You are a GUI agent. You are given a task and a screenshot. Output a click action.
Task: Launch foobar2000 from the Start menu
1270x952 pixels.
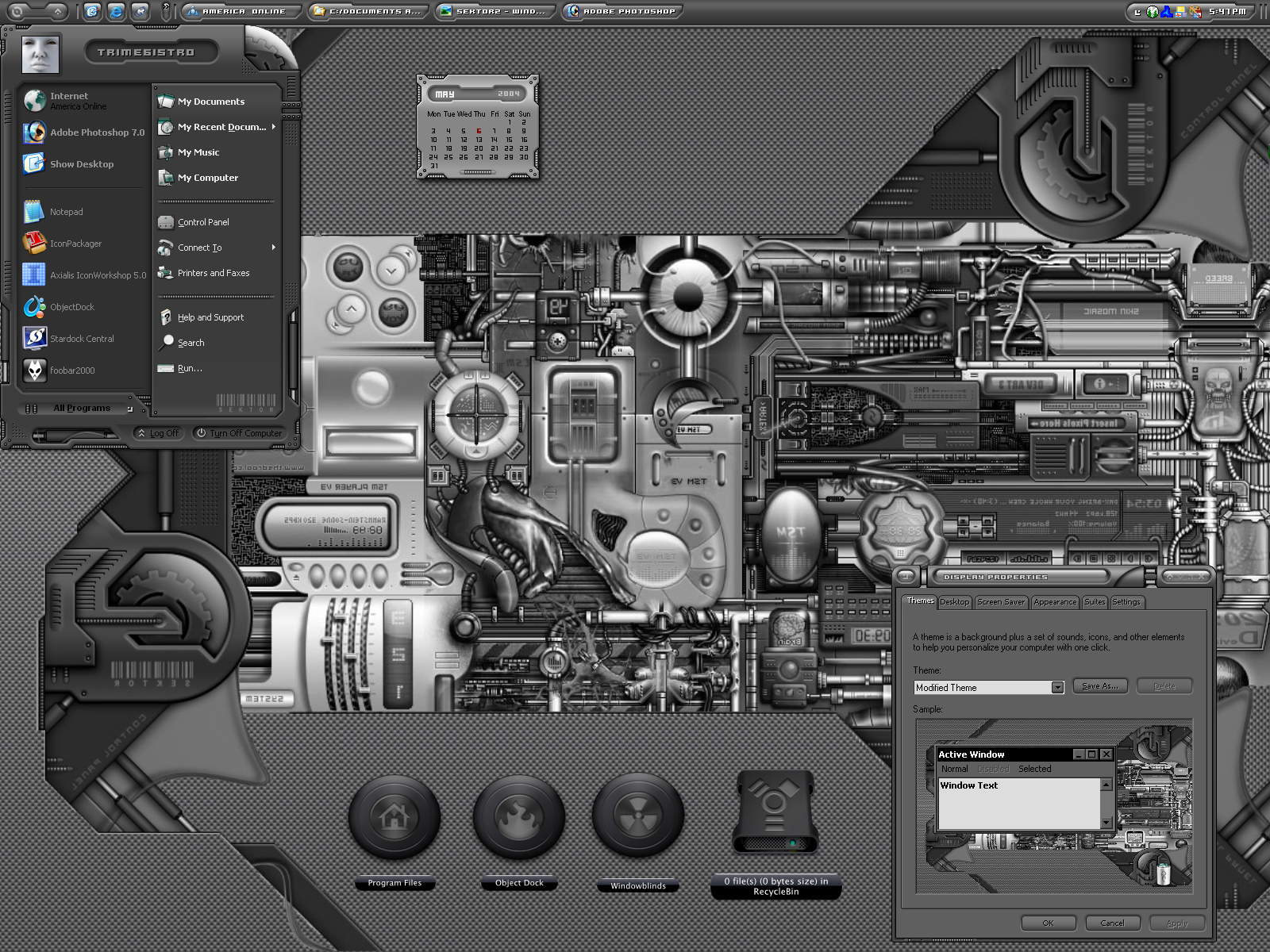(x=84, y=370)
